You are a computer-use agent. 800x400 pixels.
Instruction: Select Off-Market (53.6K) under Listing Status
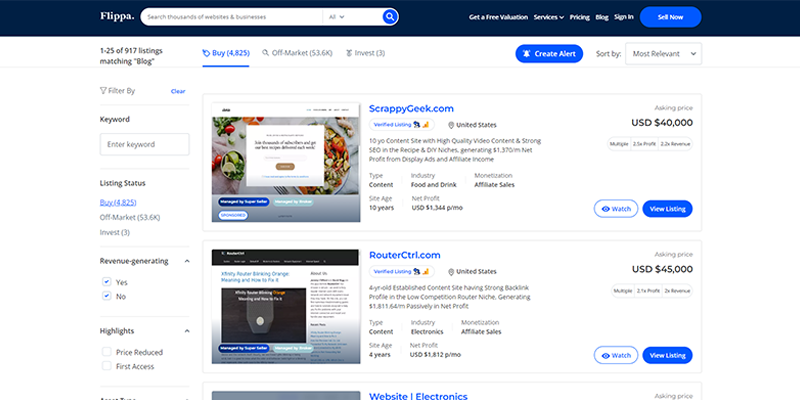tap(130, 217)
